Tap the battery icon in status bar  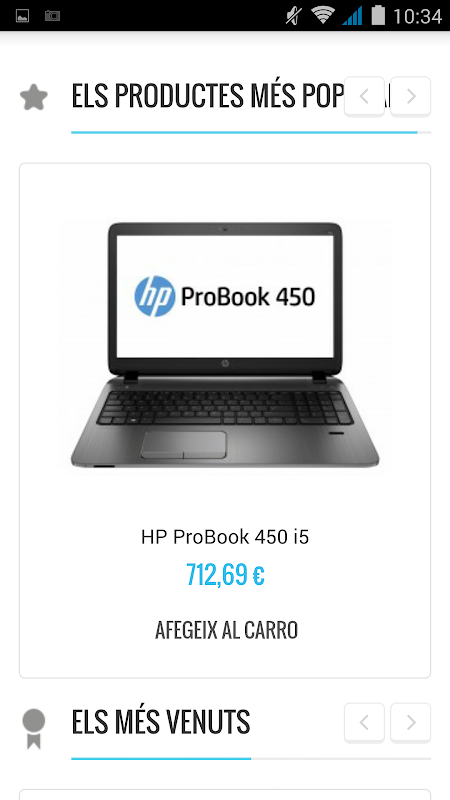click(378, 15)
